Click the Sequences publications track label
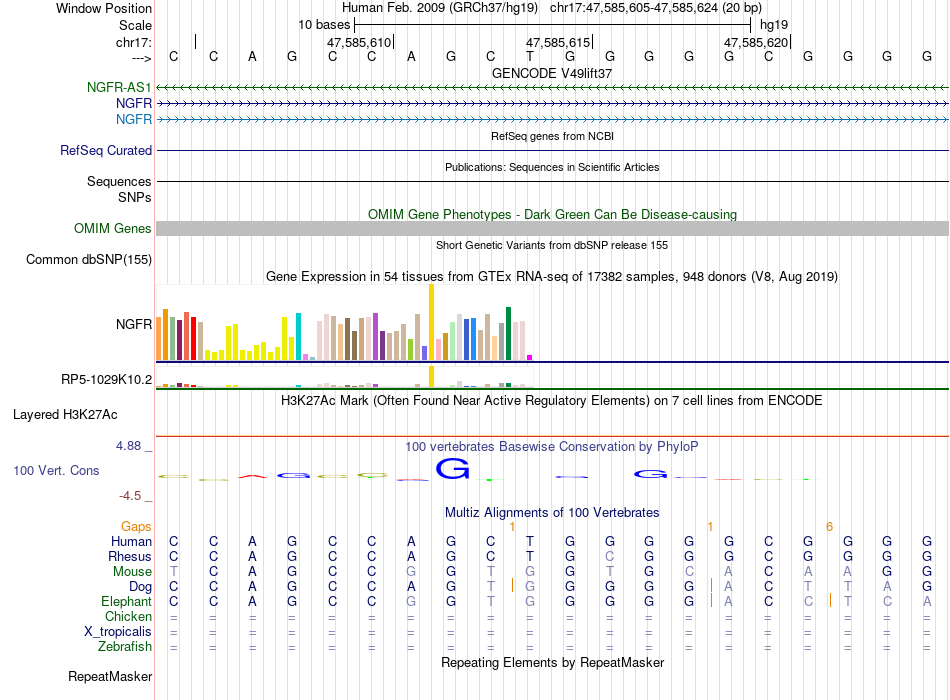The width and height of the screenshot is (950, 700). tap(119, 181)
